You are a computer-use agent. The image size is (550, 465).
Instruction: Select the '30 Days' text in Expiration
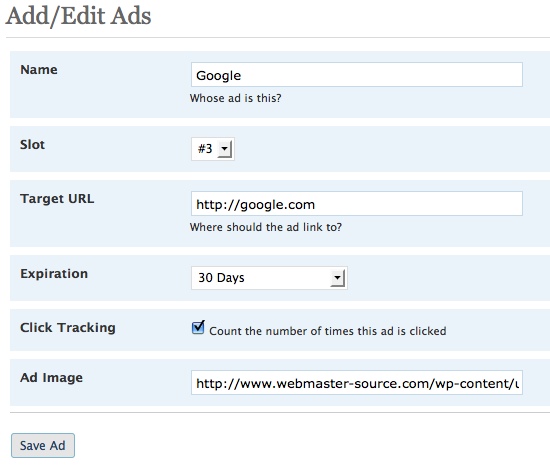point(221,278)
